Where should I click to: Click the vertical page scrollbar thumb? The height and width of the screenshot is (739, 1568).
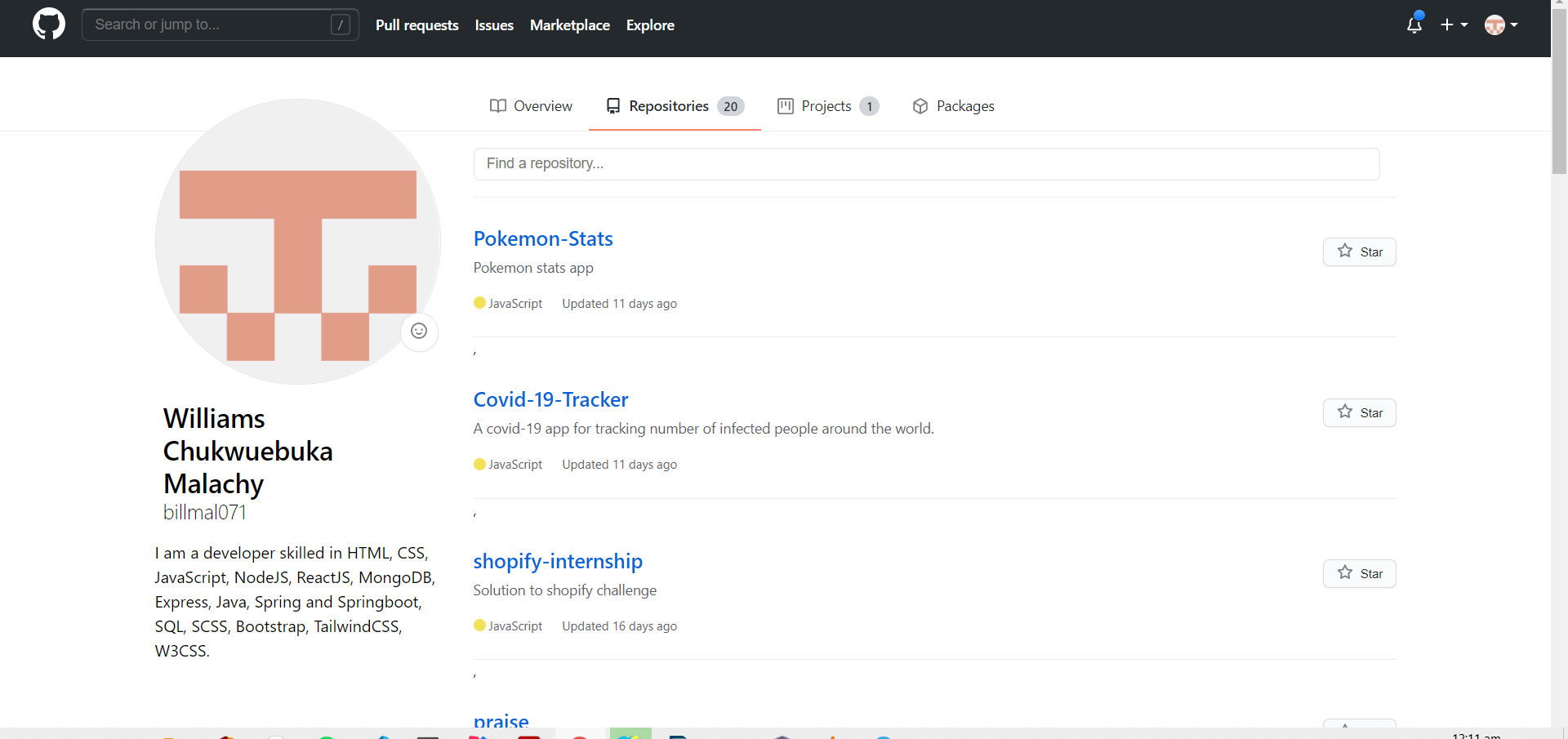[1559, 90]
